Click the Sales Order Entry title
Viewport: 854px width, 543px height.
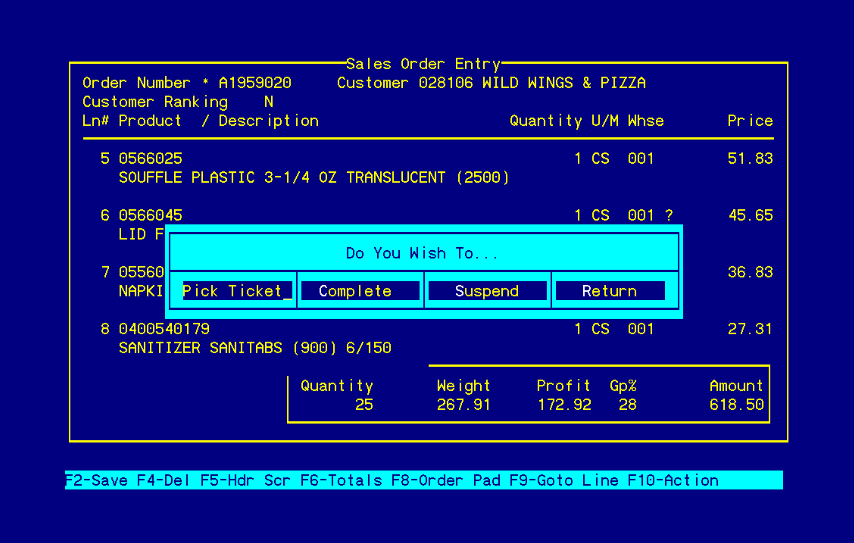click(423, 64)
